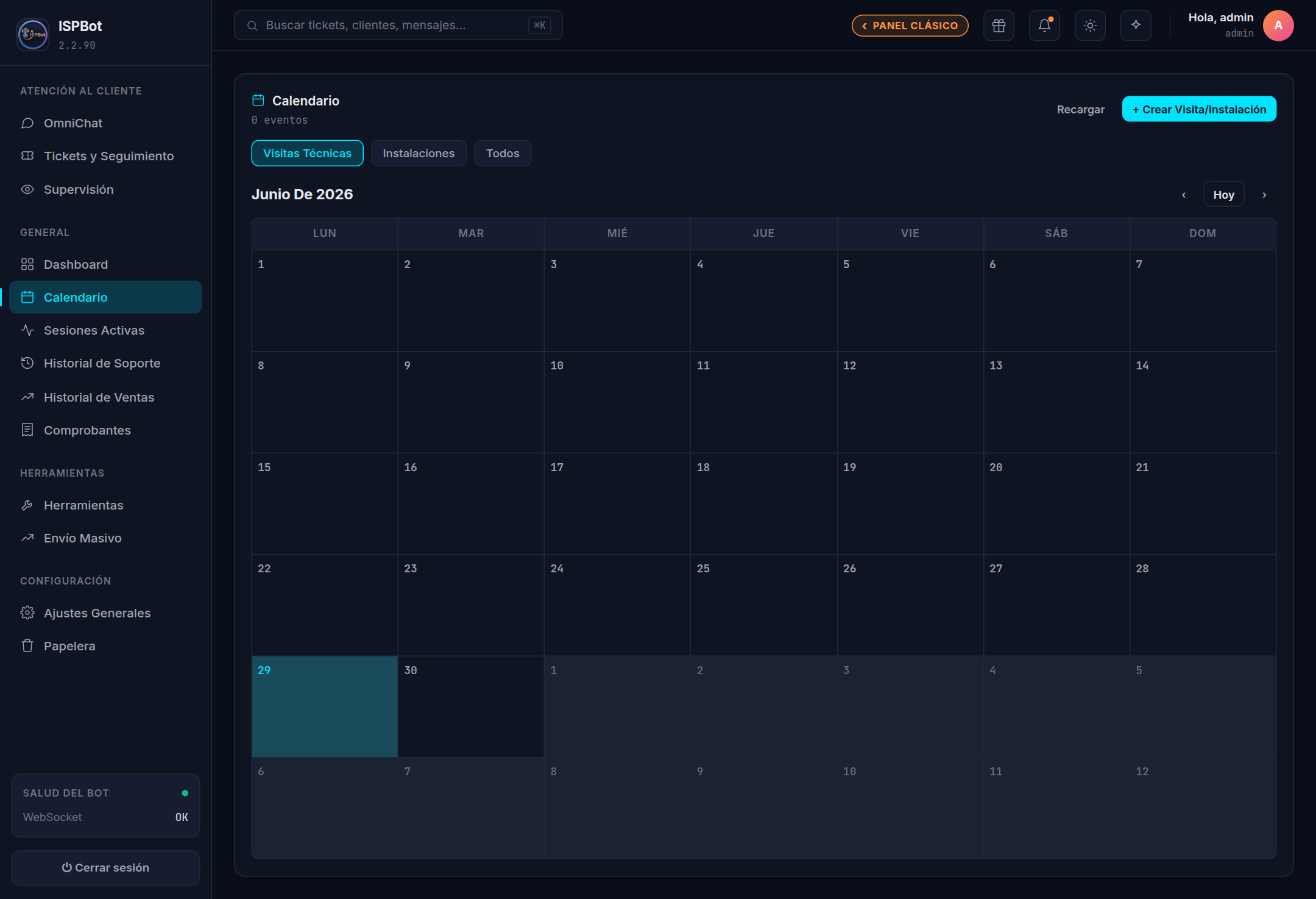This screenshot has width=1316, height=899.
Task: Click the sparkle assistant icon
Action: [1136, 26]
